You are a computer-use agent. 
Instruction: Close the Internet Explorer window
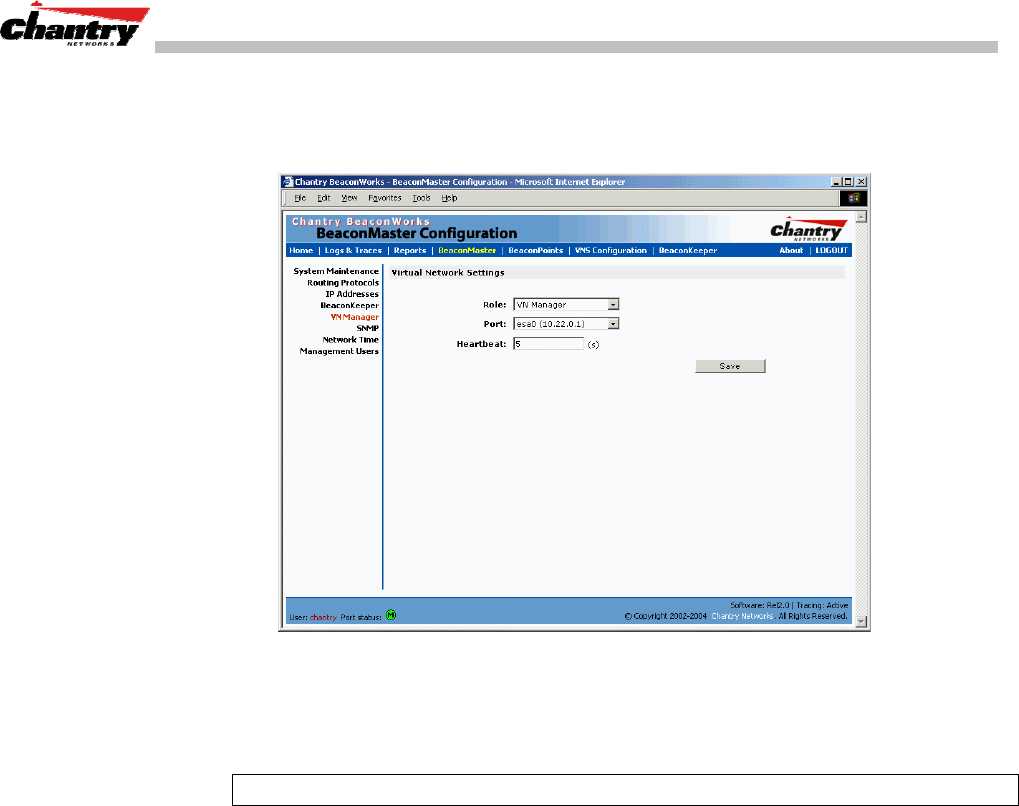click(861, 182)
